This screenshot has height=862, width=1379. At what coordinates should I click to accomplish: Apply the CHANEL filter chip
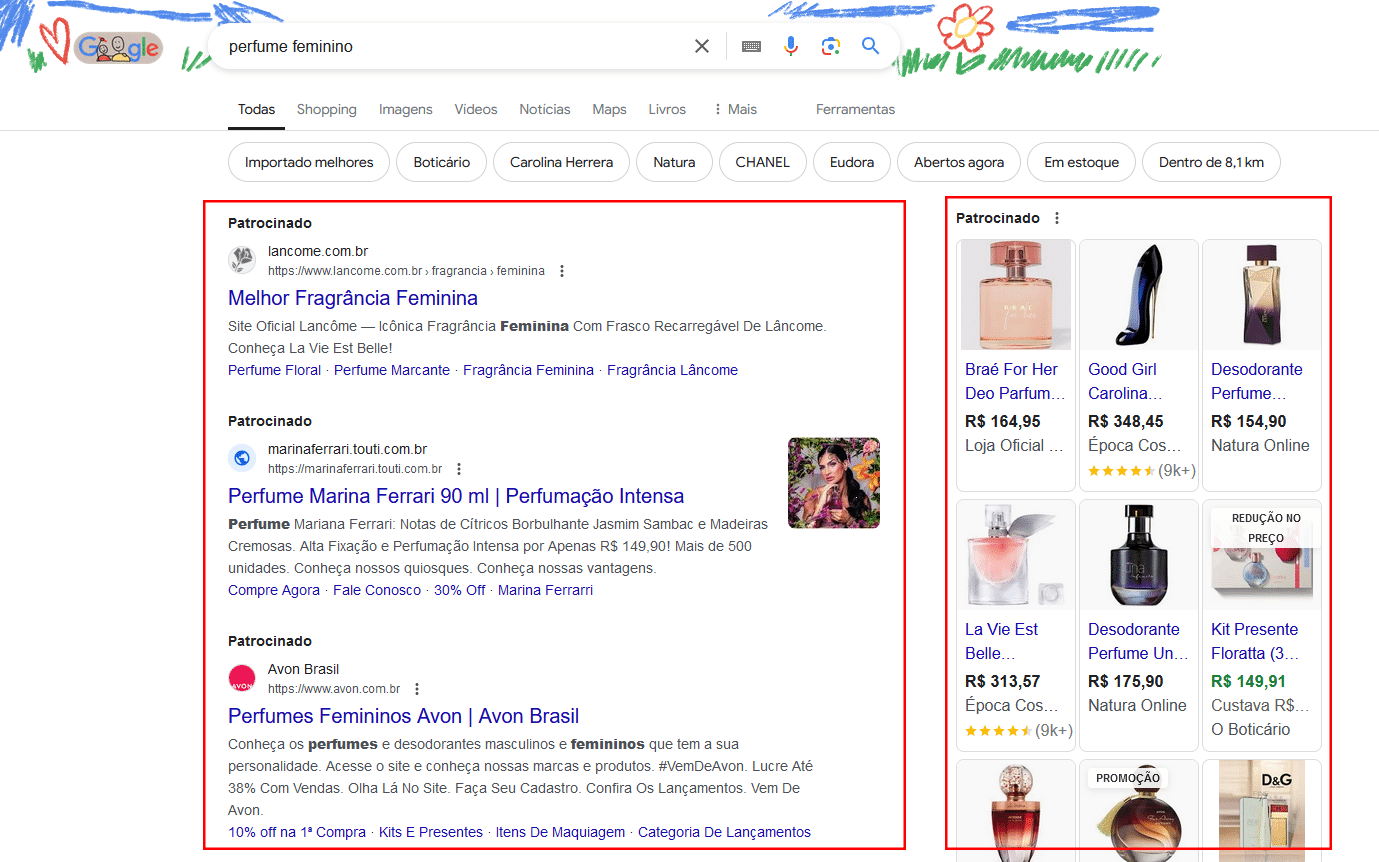point(762,162)
